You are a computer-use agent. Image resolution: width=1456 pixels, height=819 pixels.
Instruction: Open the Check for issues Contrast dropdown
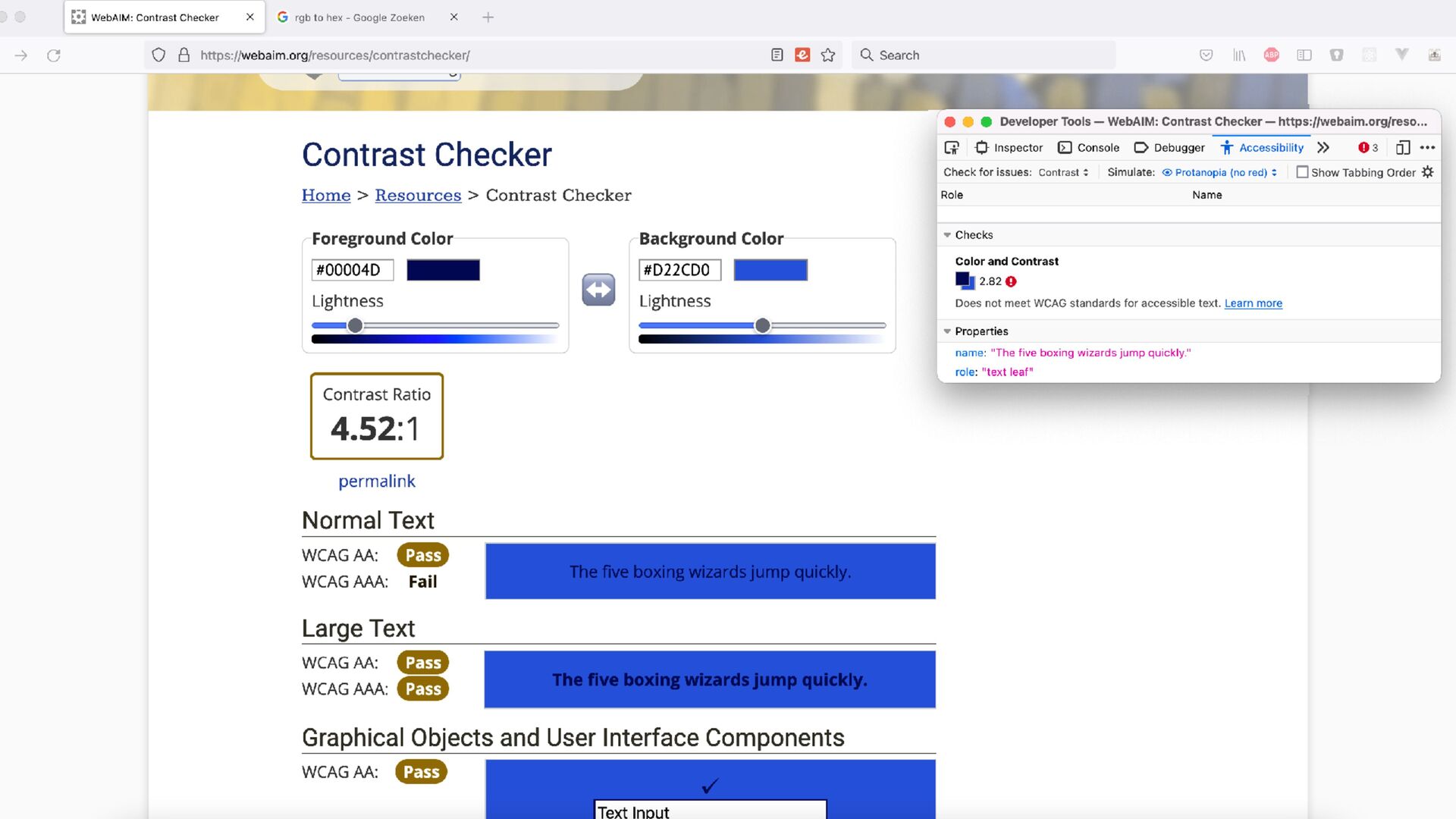(1063, 173)
